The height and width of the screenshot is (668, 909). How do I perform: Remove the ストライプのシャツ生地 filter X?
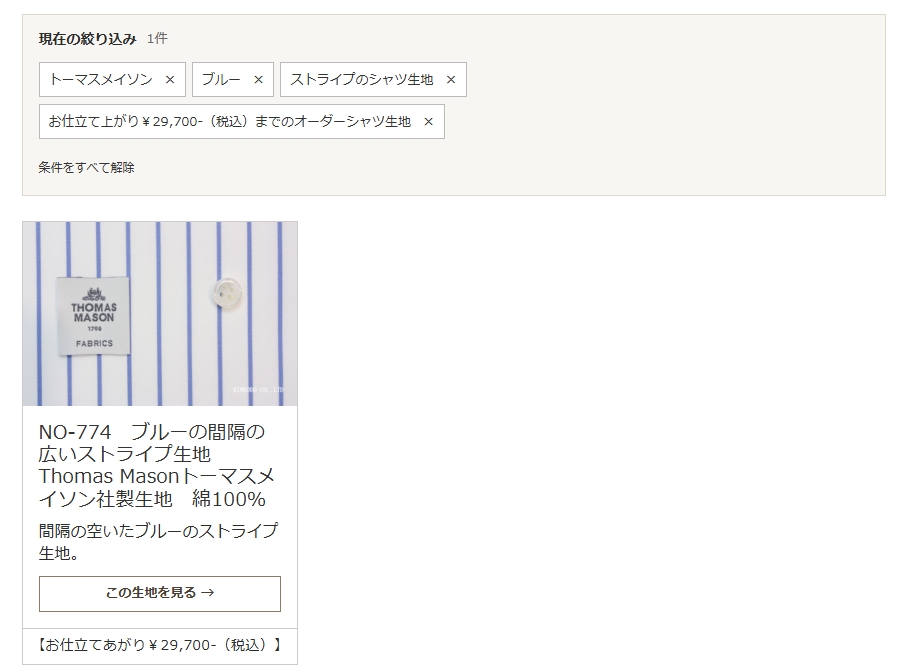[451, 79]
